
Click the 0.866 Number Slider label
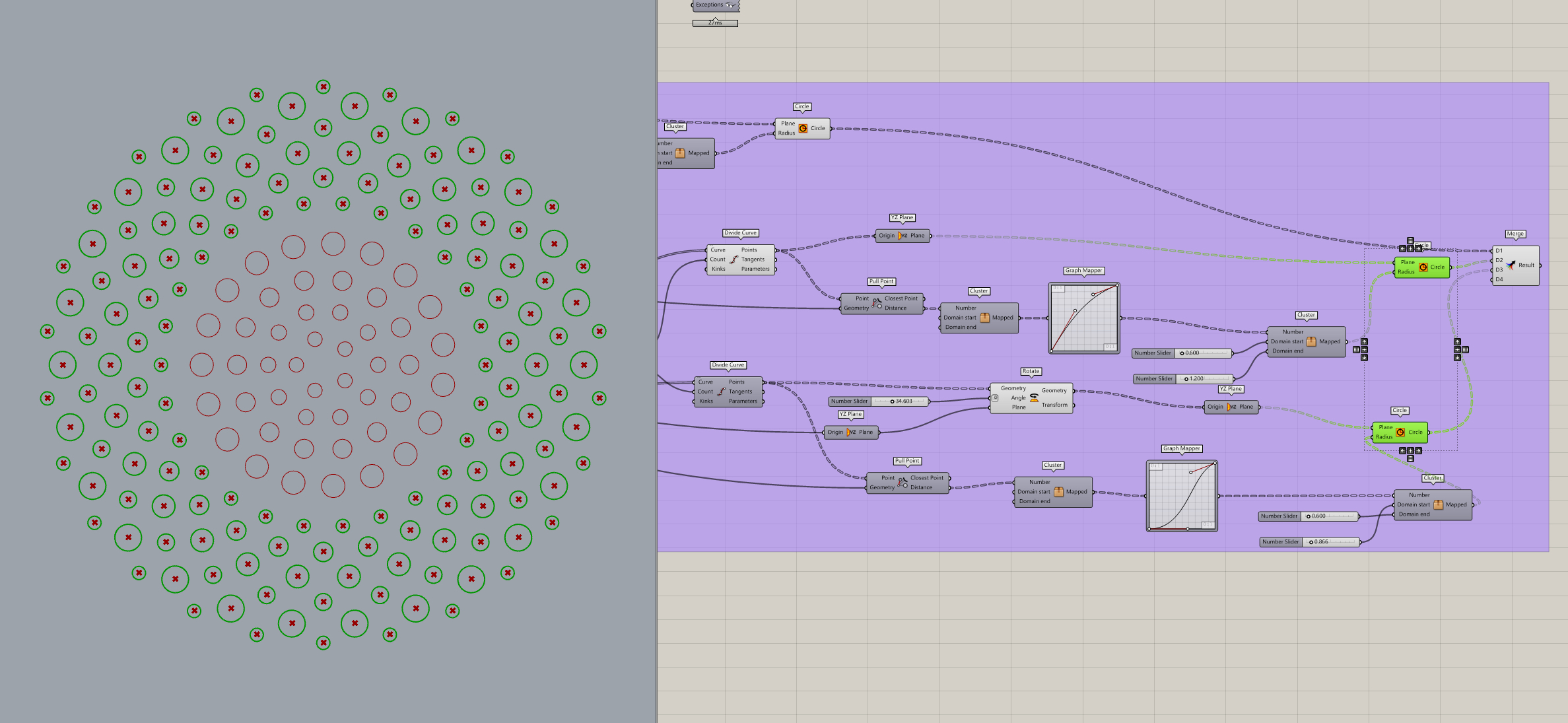(1280, 542)
